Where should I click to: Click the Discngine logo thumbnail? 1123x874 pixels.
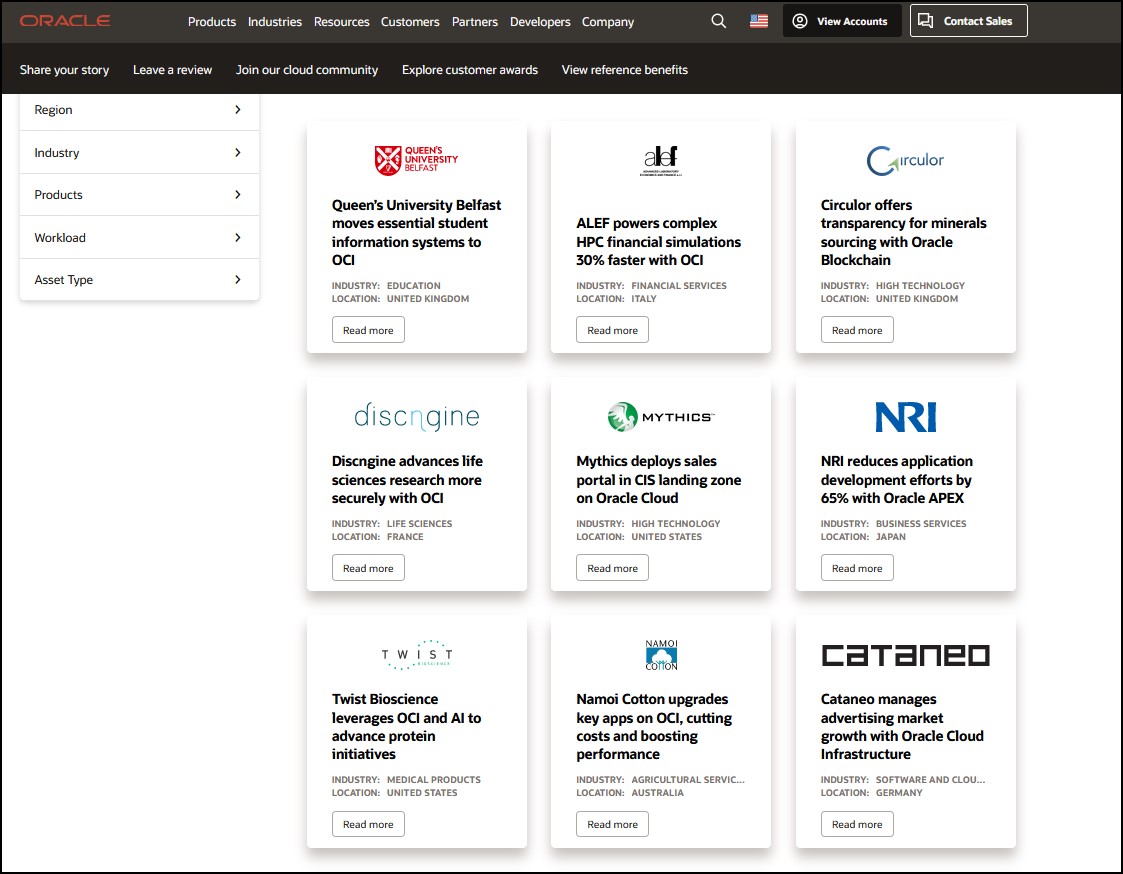coord(416,417)
